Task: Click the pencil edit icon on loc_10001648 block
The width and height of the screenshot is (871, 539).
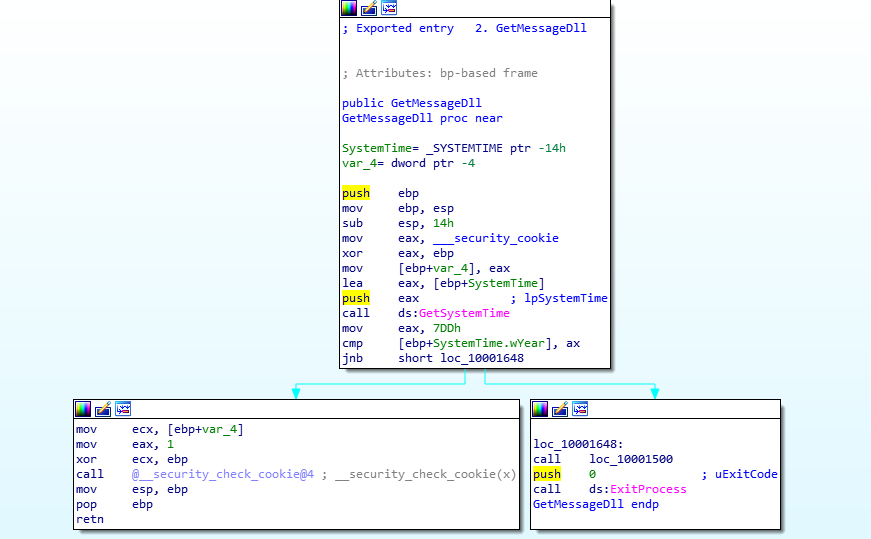Action: (x=560, y=408)
